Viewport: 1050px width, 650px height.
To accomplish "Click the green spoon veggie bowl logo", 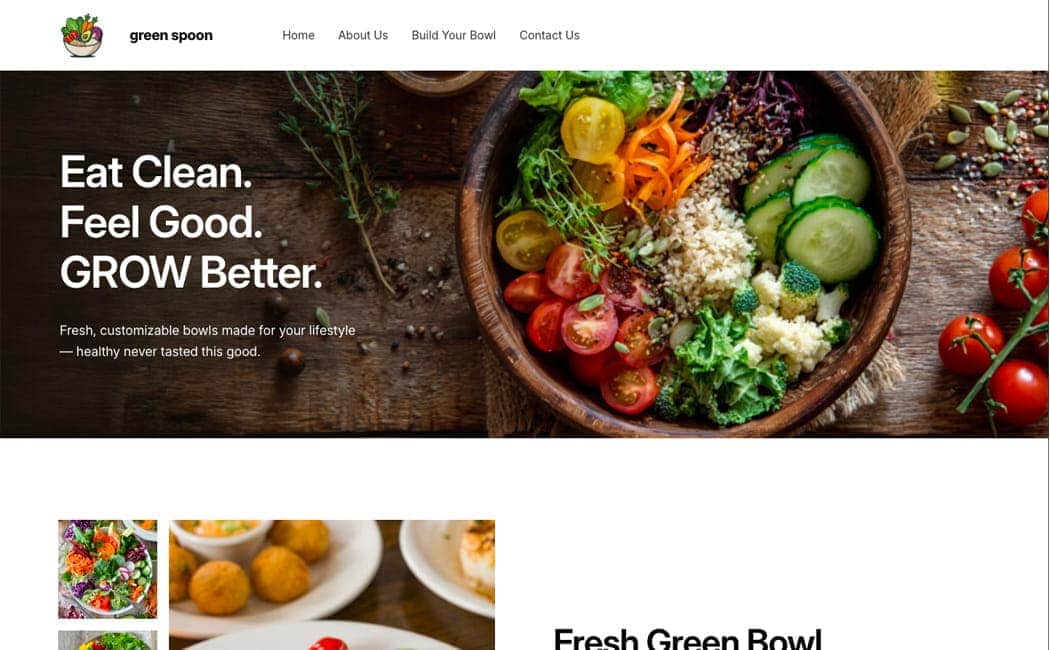I will coord(82,35).
